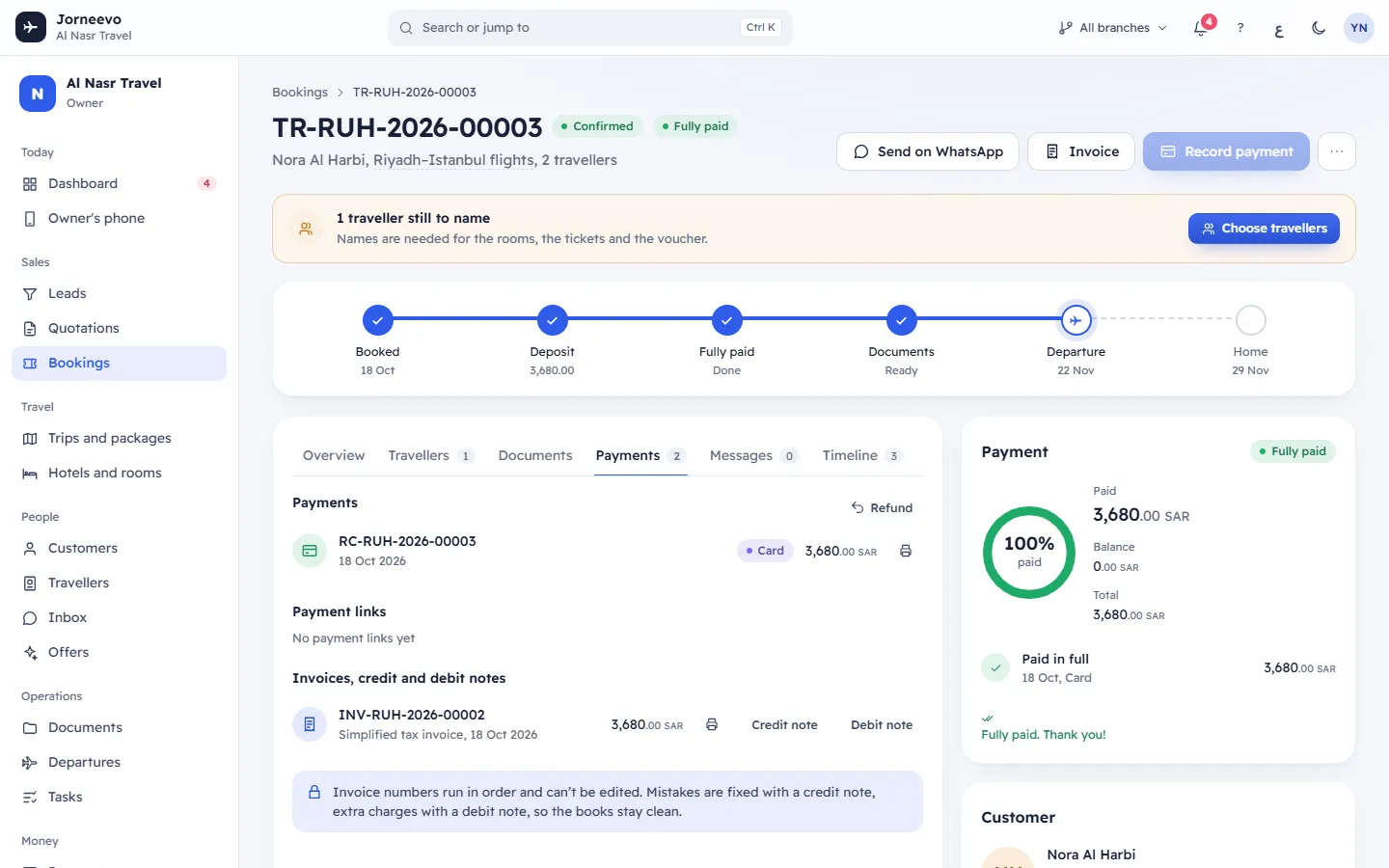Open Offers in sidebar

point(119,652)
